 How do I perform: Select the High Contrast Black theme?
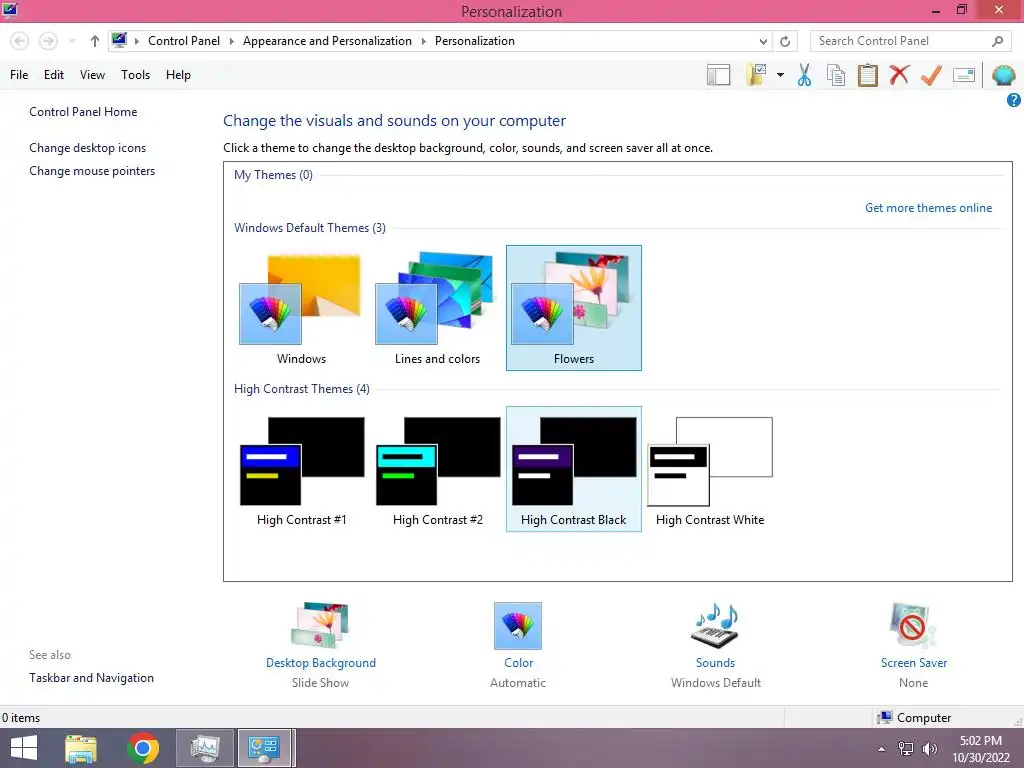pyautogui.click(x=573, y=470)
